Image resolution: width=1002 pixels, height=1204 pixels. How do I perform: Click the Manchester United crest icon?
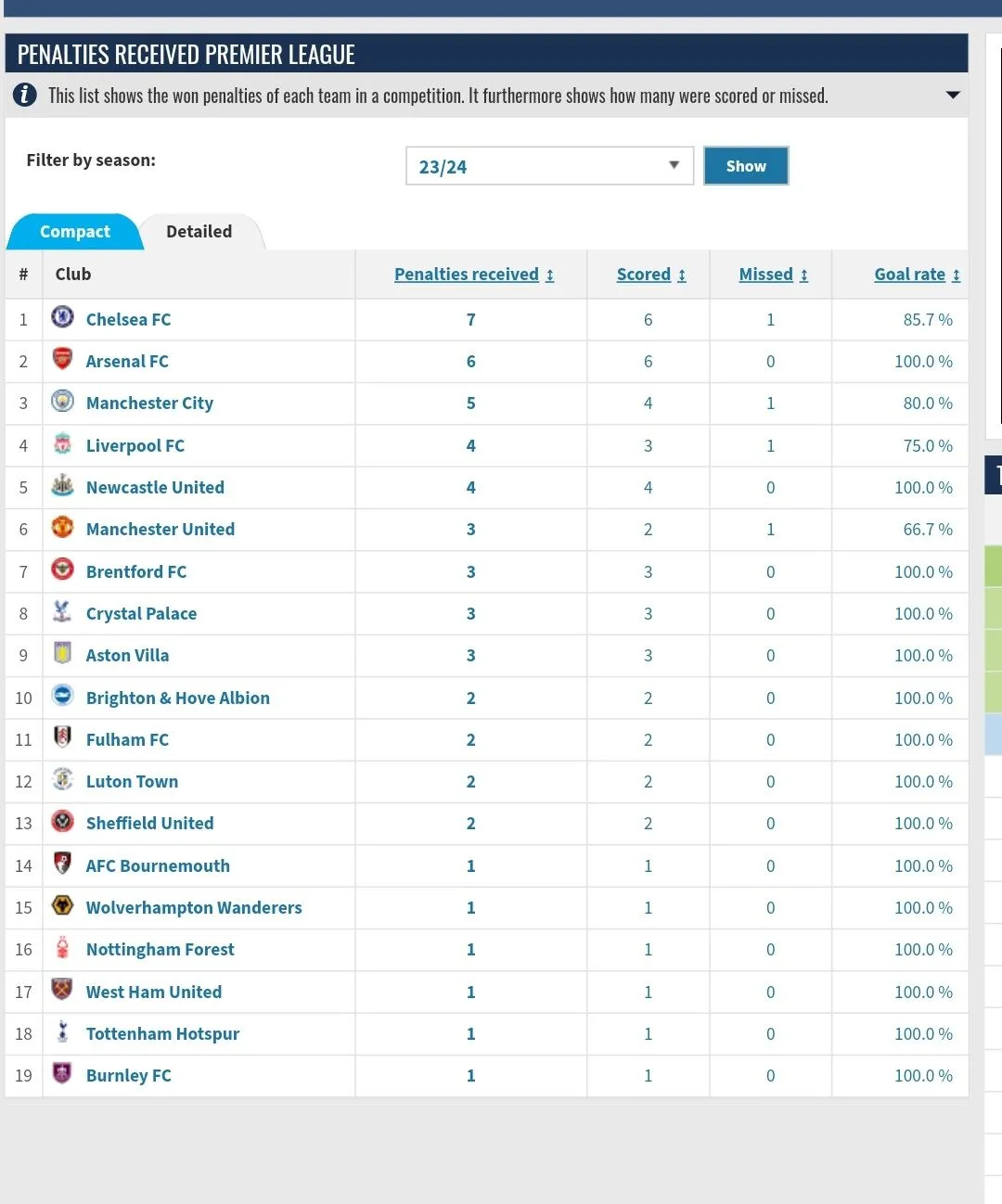(x=62, y=527)
